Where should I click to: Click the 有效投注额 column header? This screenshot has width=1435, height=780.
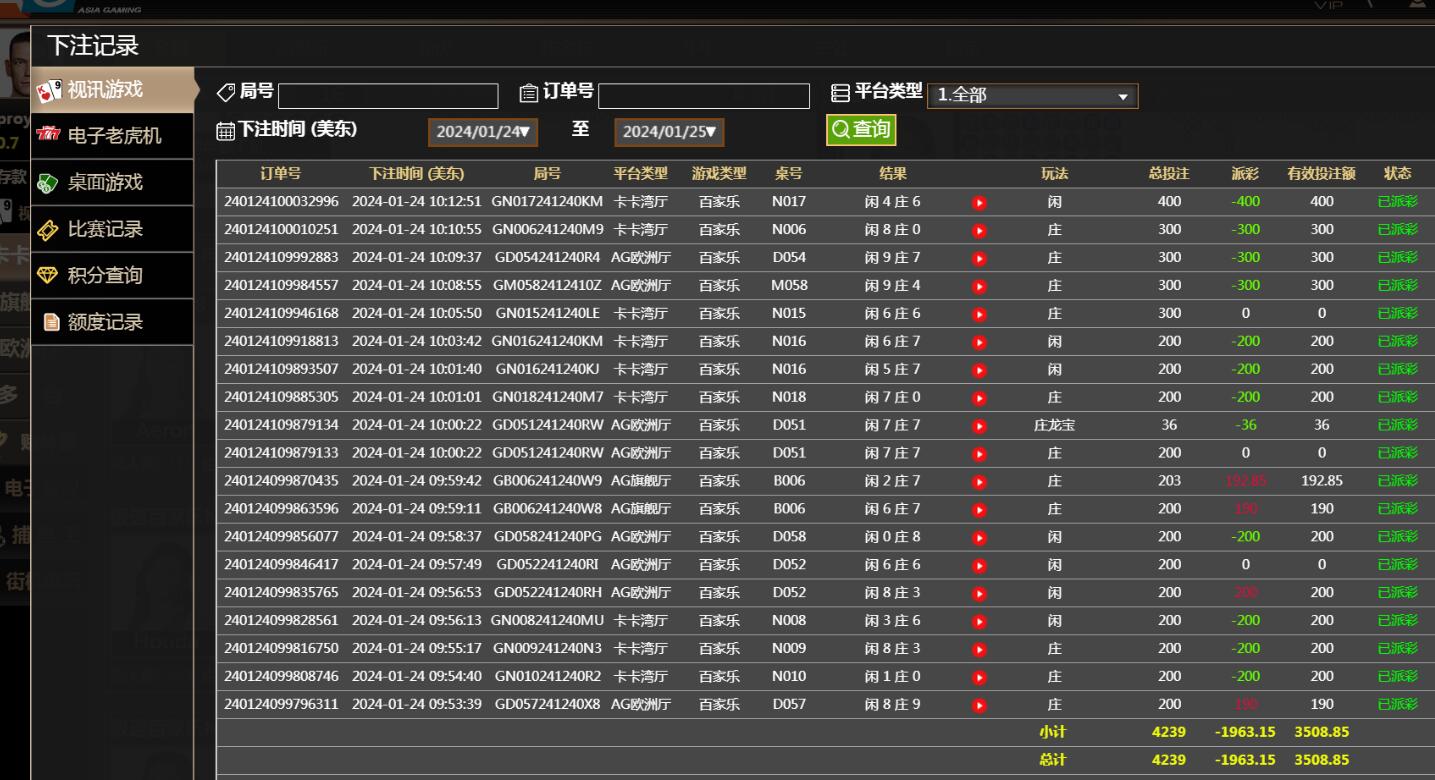1321,174
